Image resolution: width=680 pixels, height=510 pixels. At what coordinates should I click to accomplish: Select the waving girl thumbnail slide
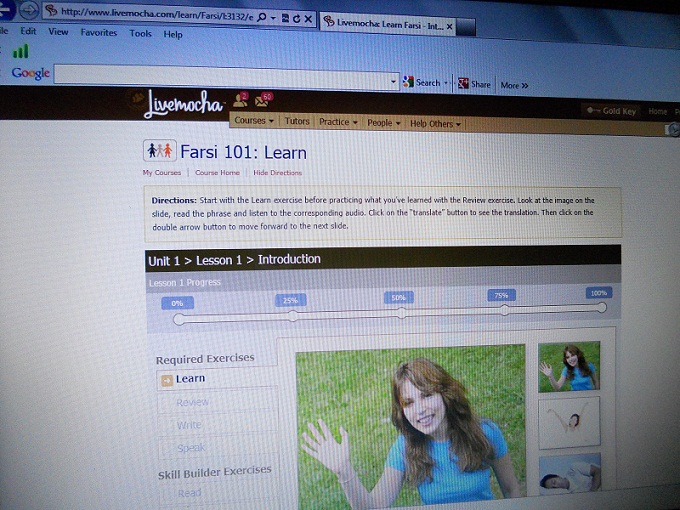569,366
